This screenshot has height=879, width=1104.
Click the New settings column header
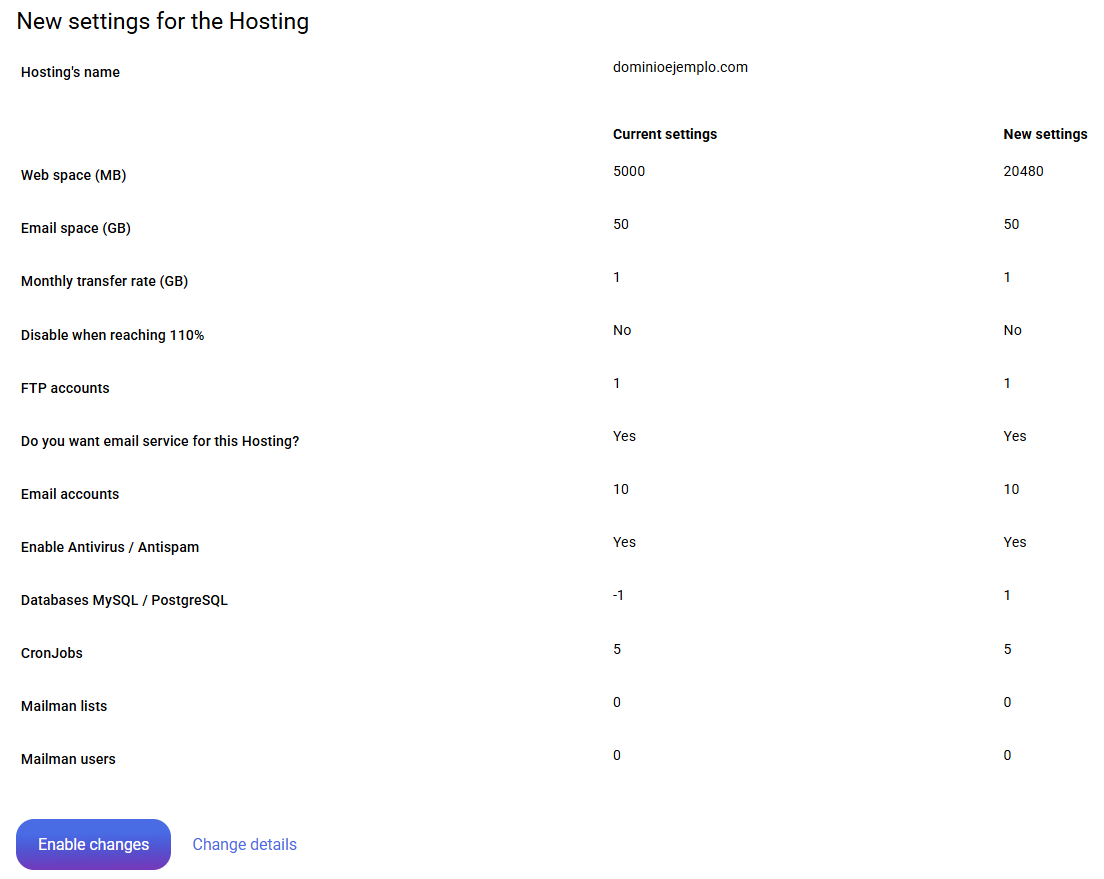[x=1045, y=134]
